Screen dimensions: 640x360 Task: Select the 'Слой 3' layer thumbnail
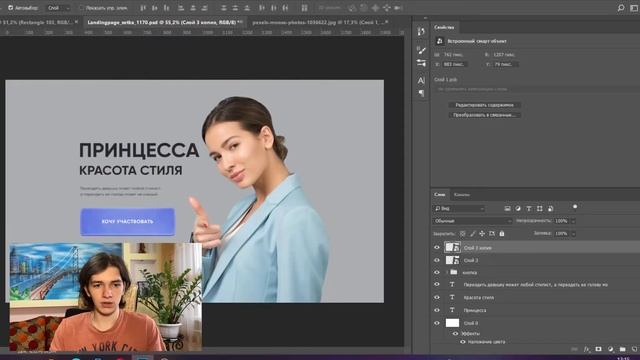(x=452, y=260)
